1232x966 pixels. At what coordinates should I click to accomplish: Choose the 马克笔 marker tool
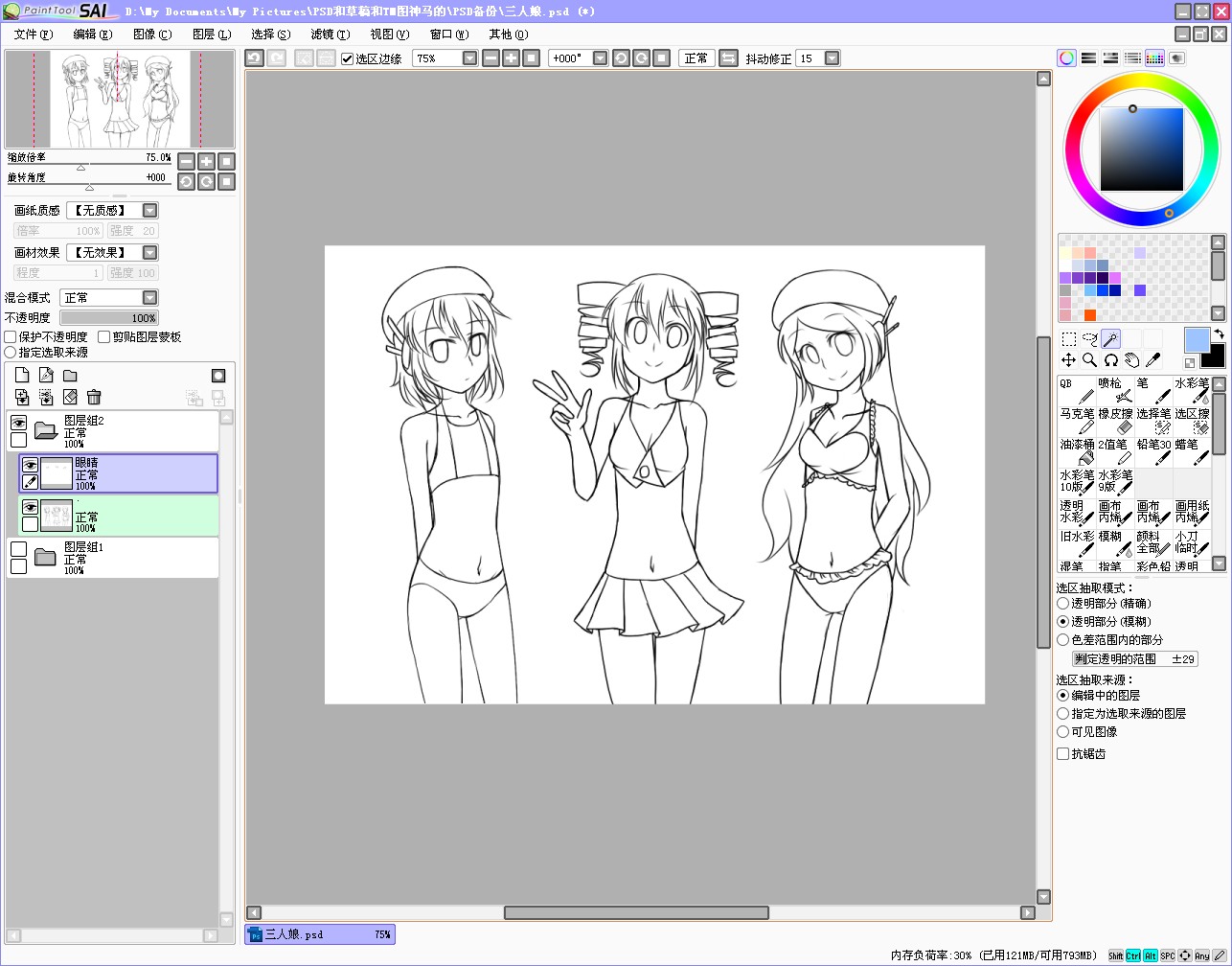(x=1077, y=421)
